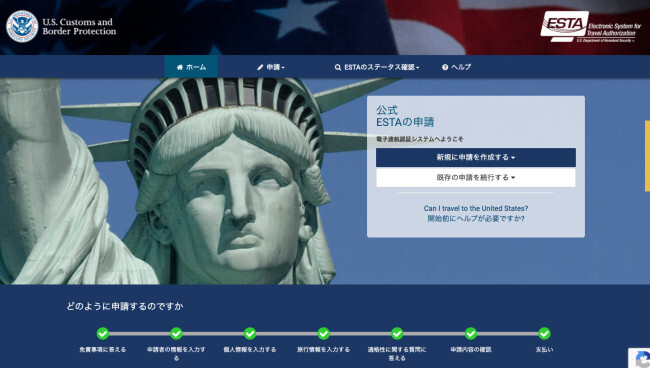This screenshot has height=368, width=650.
Task: Click 既存の申請を続行する button
Action: coord(475,177)
